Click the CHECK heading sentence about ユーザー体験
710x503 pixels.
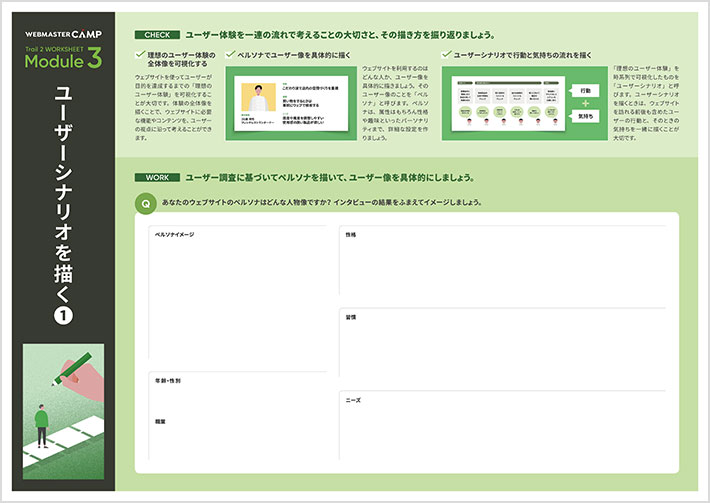coord(340,35)
